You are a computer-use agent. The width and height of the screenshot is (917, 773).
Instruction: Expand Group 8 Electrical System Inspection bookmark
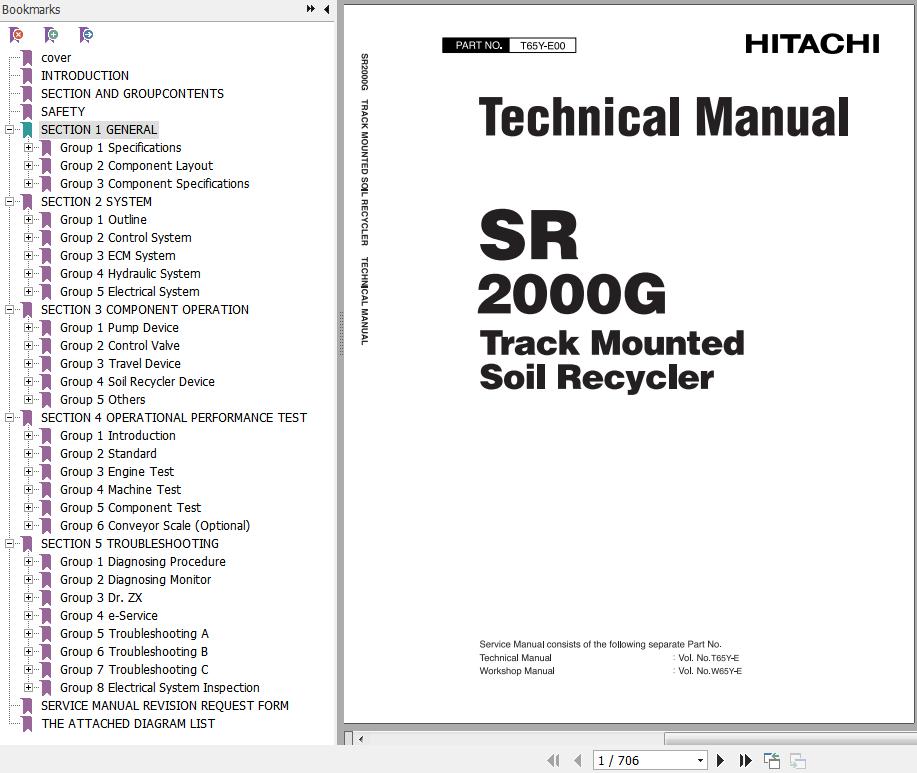click(28, 688)
